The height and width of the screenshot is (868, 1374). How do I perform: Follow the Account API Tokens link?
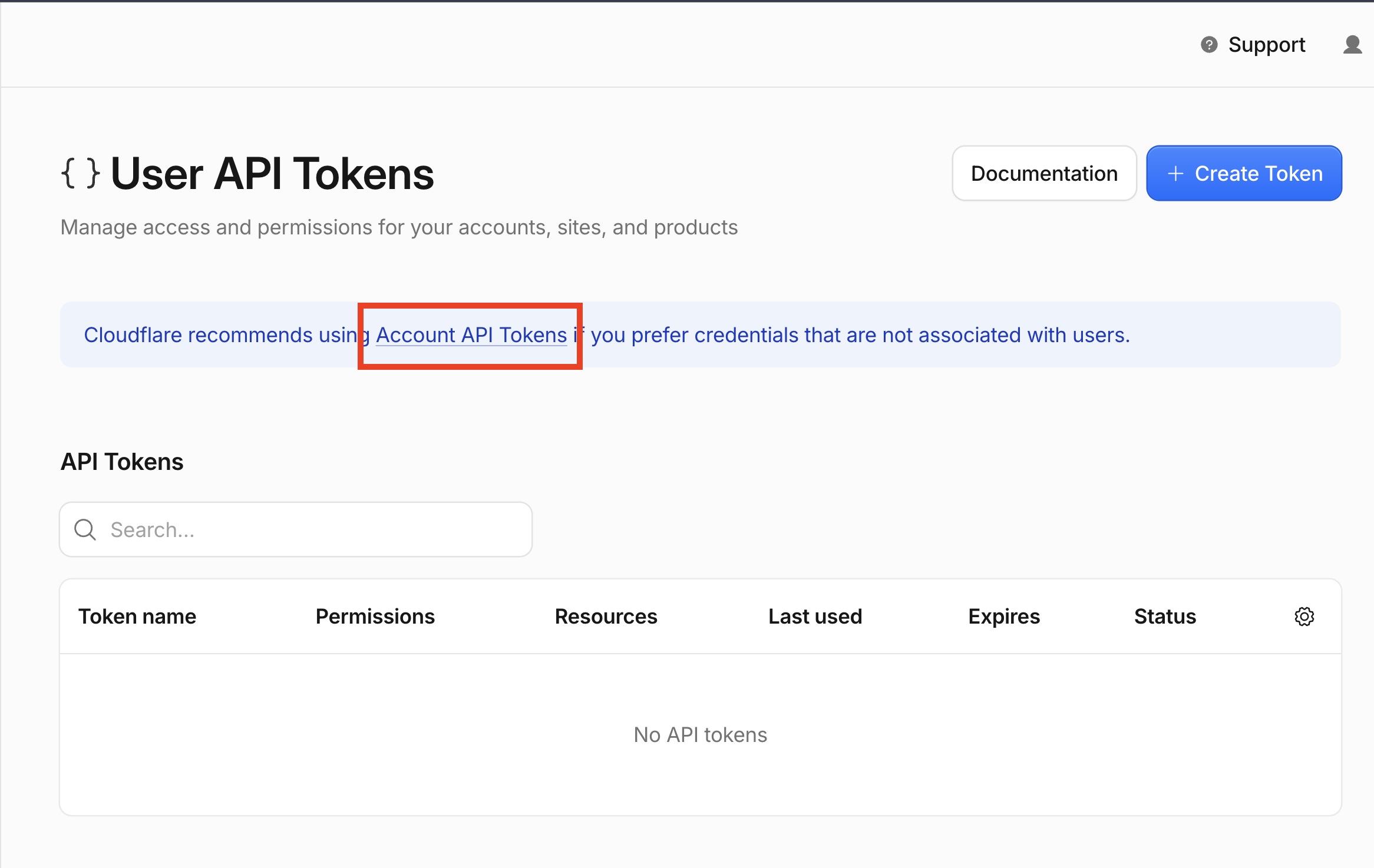(x=471, y=335)
